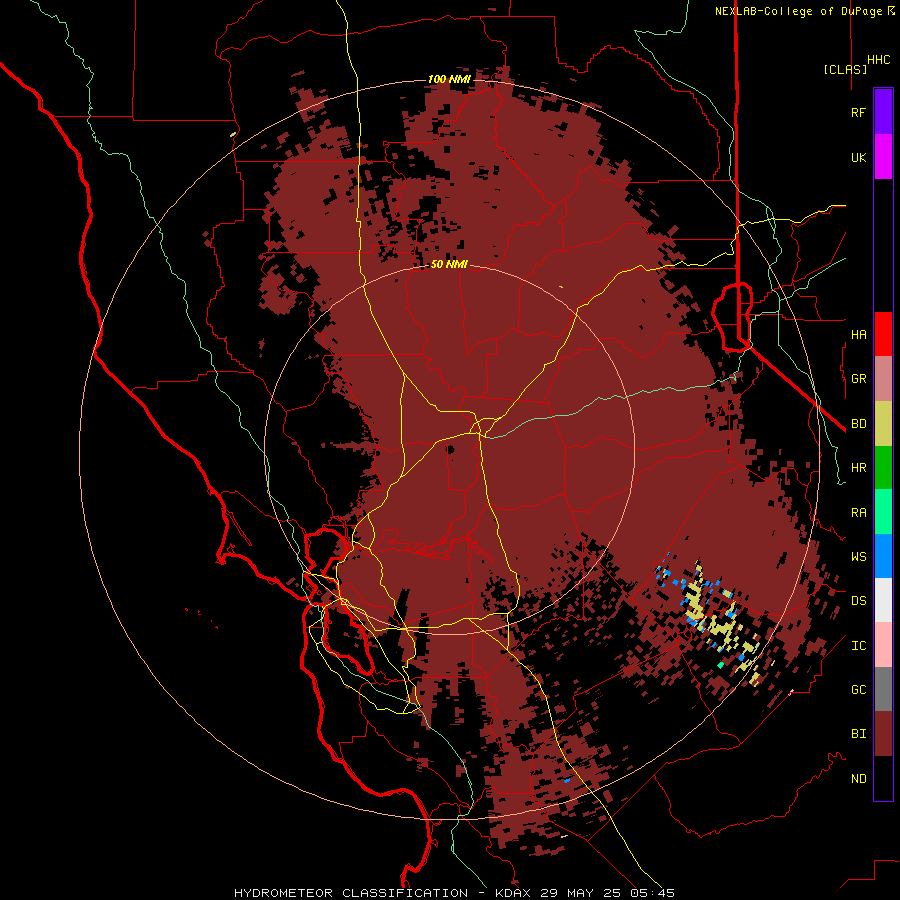Click the "KDAX" radar station identifier
900x900 pixels.
click(x=513, y=893)
